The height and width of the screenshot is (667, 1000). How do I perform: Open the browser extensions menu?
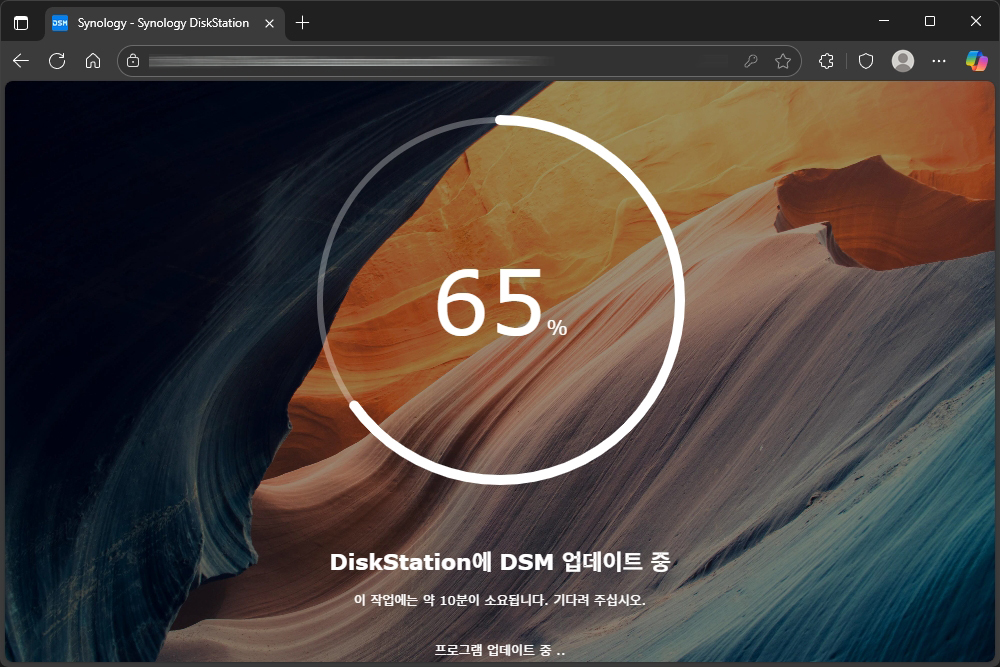[x=827, y=61]
